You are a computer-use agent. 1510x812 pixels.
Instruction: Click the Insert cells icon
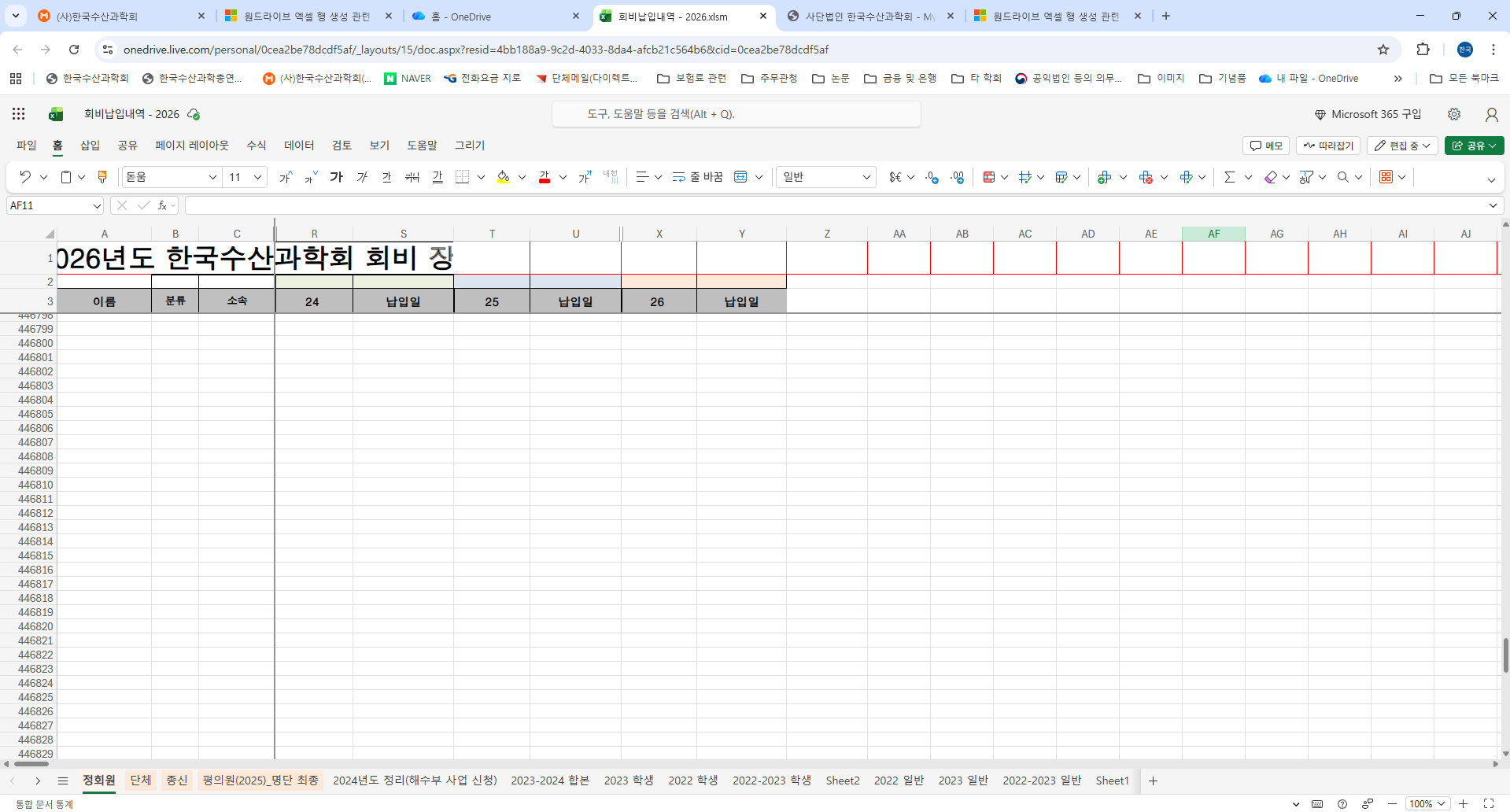(x=1105, y=177)
